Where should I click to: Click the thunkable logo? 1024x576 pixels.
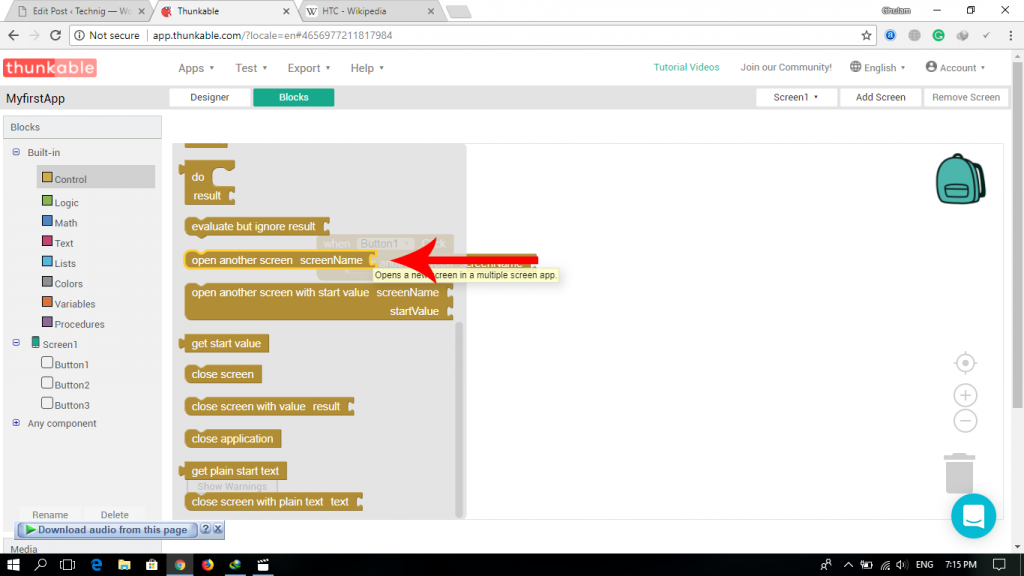(50, 68)
